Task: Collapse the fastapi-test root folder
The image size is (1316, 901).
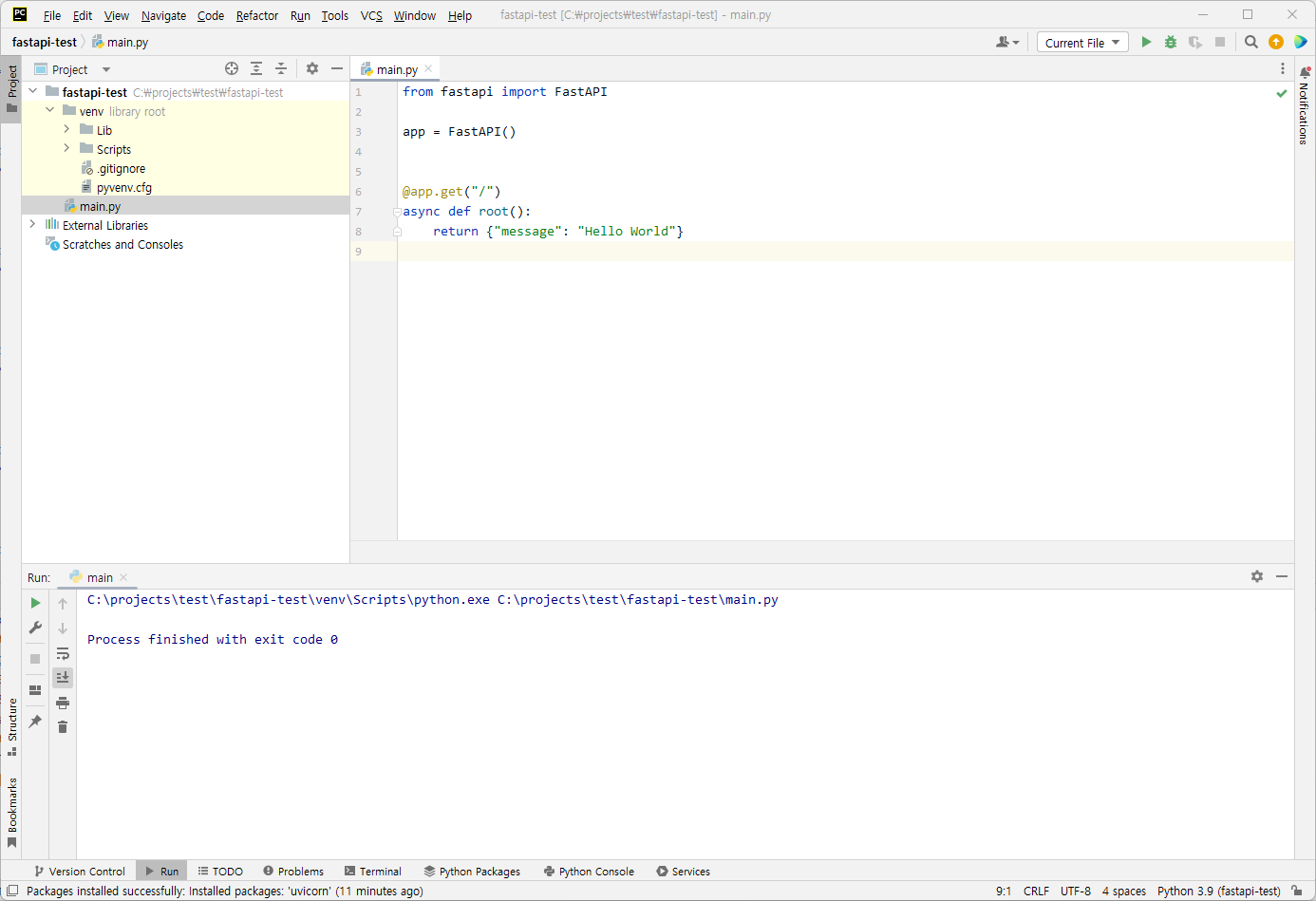Action: (x=33, y=91)
